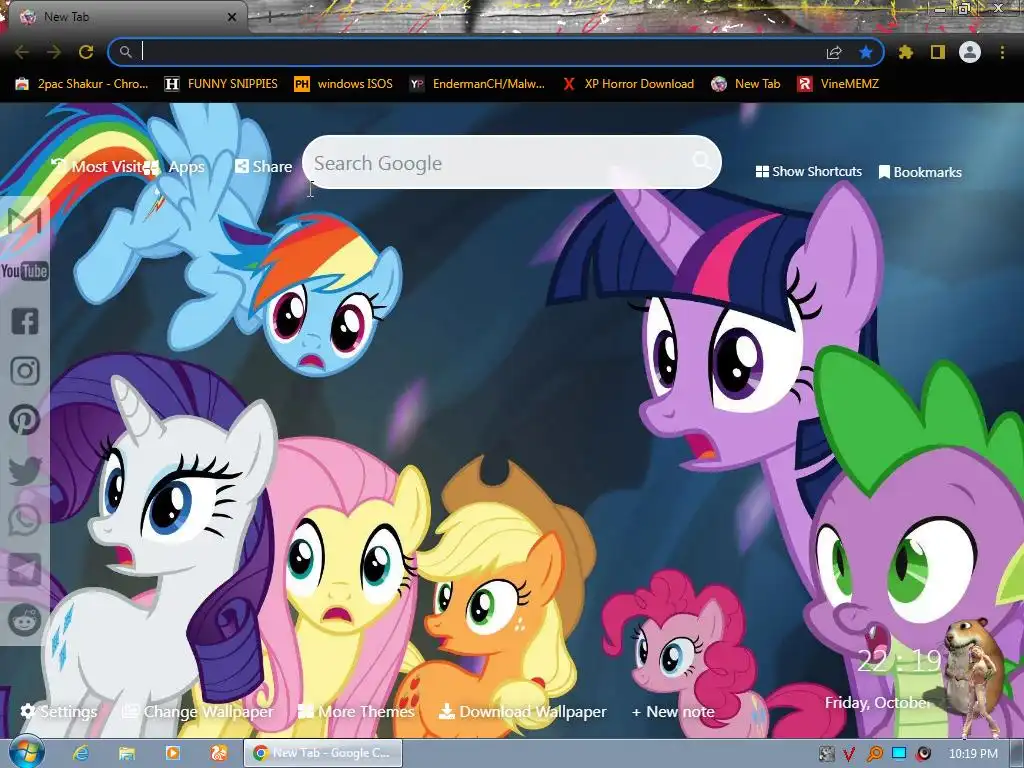Viewport: 1024px width, 768px height.
Task: Open the windows ISOS bookmark
Action: (x=344, y=84)
